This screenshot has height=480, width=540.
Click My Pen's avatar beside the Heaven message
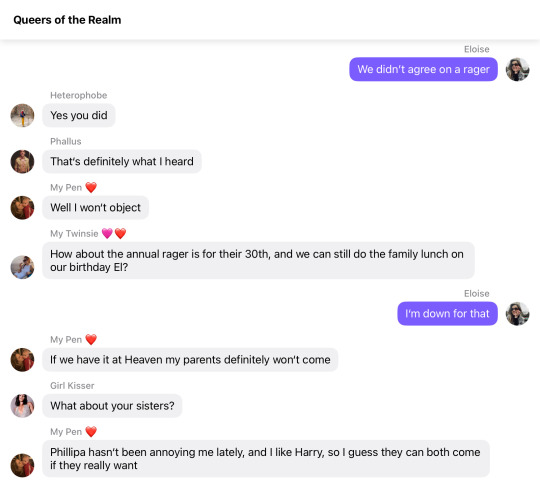tap(22, 359)
